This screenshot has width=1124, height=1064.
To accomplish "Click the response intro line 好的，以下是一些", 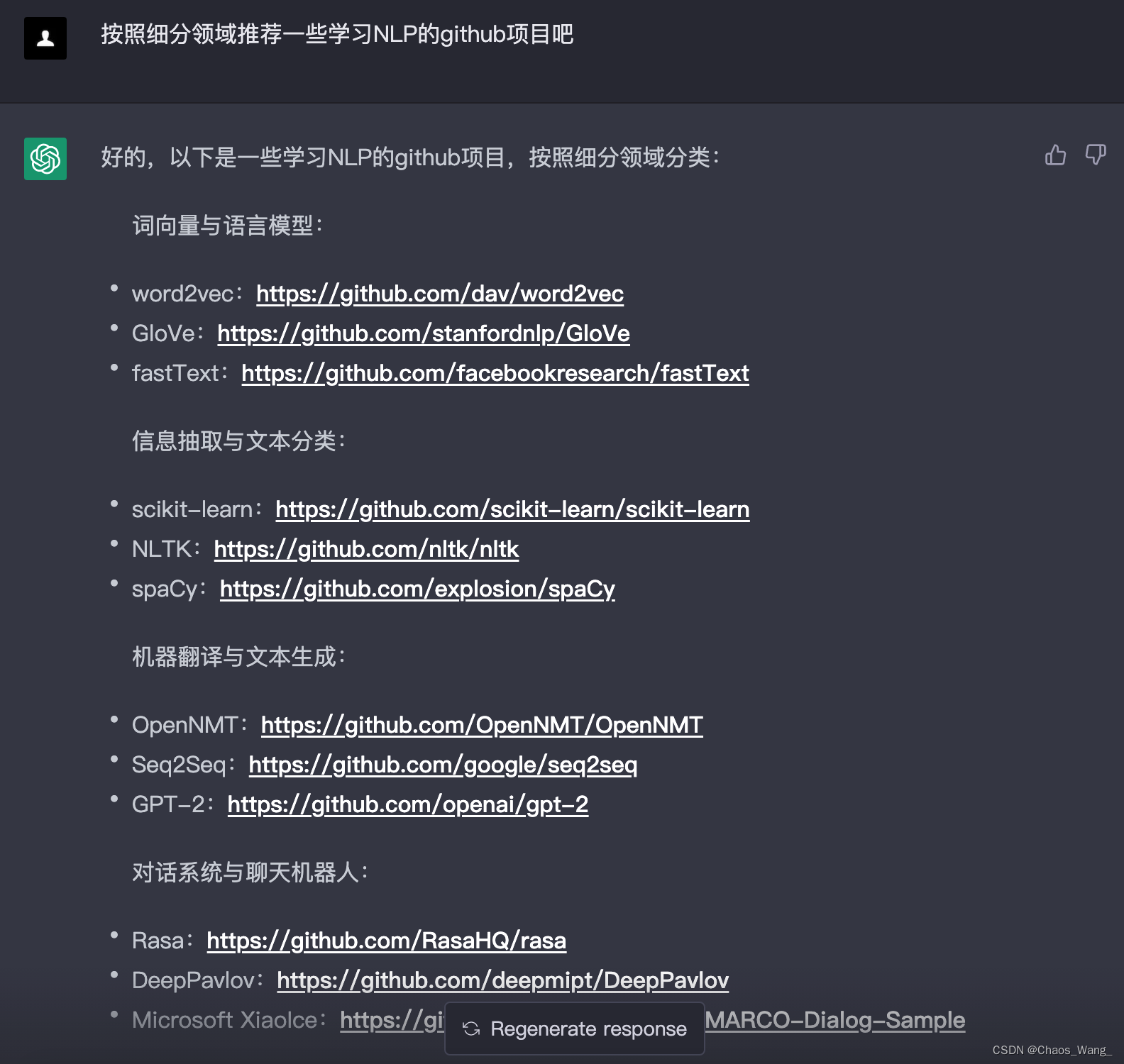I will (410, 157).
